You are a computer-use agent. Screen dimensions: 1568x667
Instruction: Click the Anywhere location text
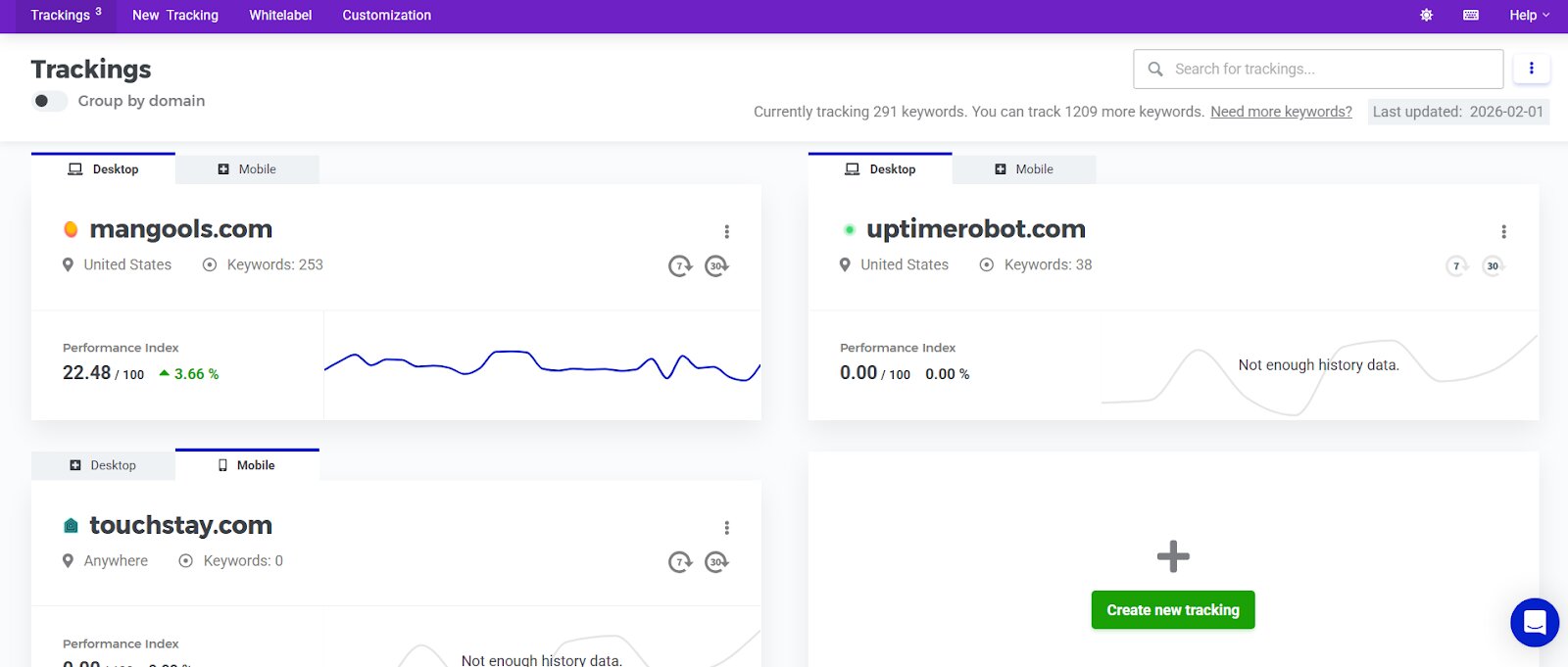tap(116, 561)
